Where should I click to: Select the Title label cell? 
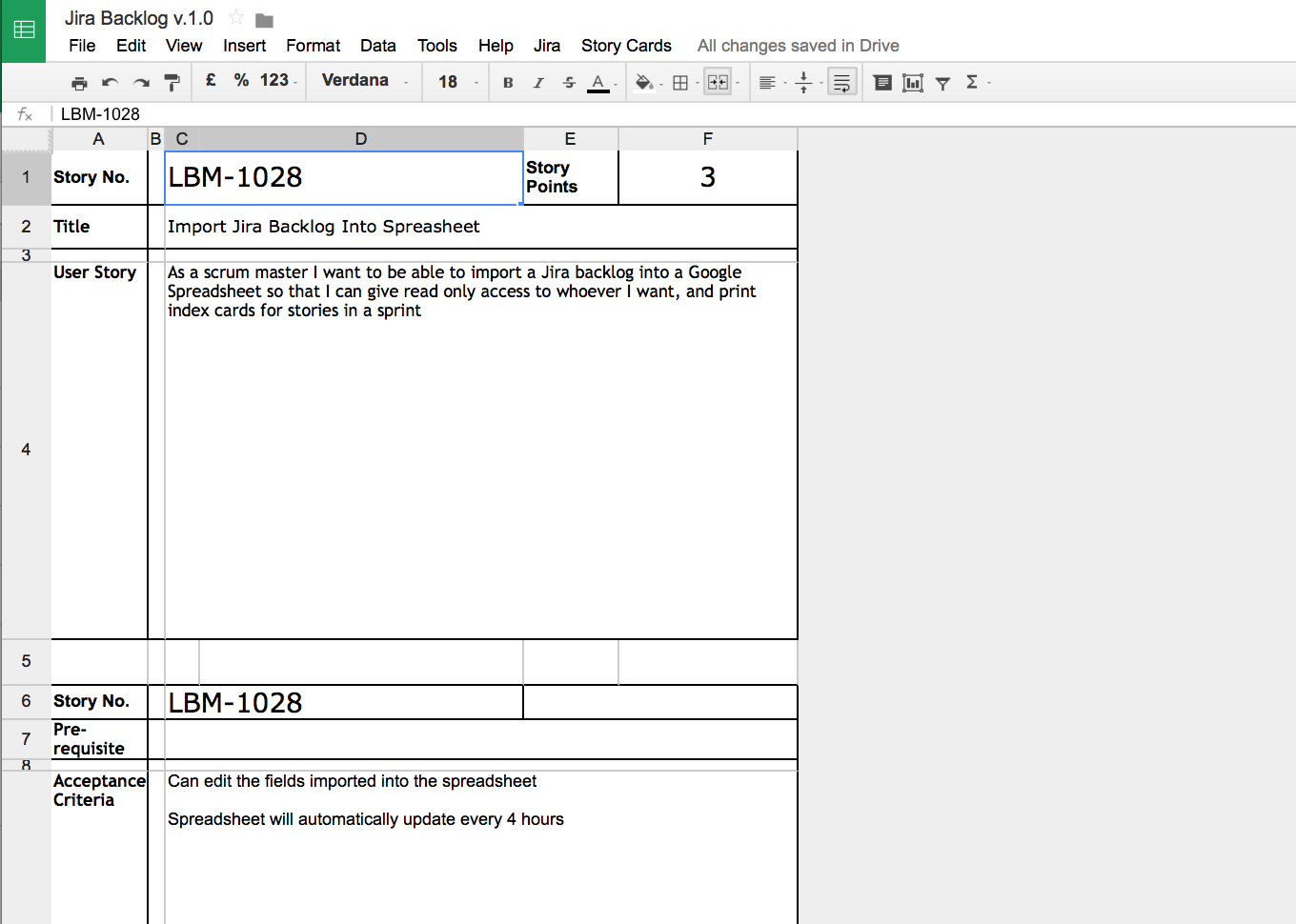click(99, 227)
